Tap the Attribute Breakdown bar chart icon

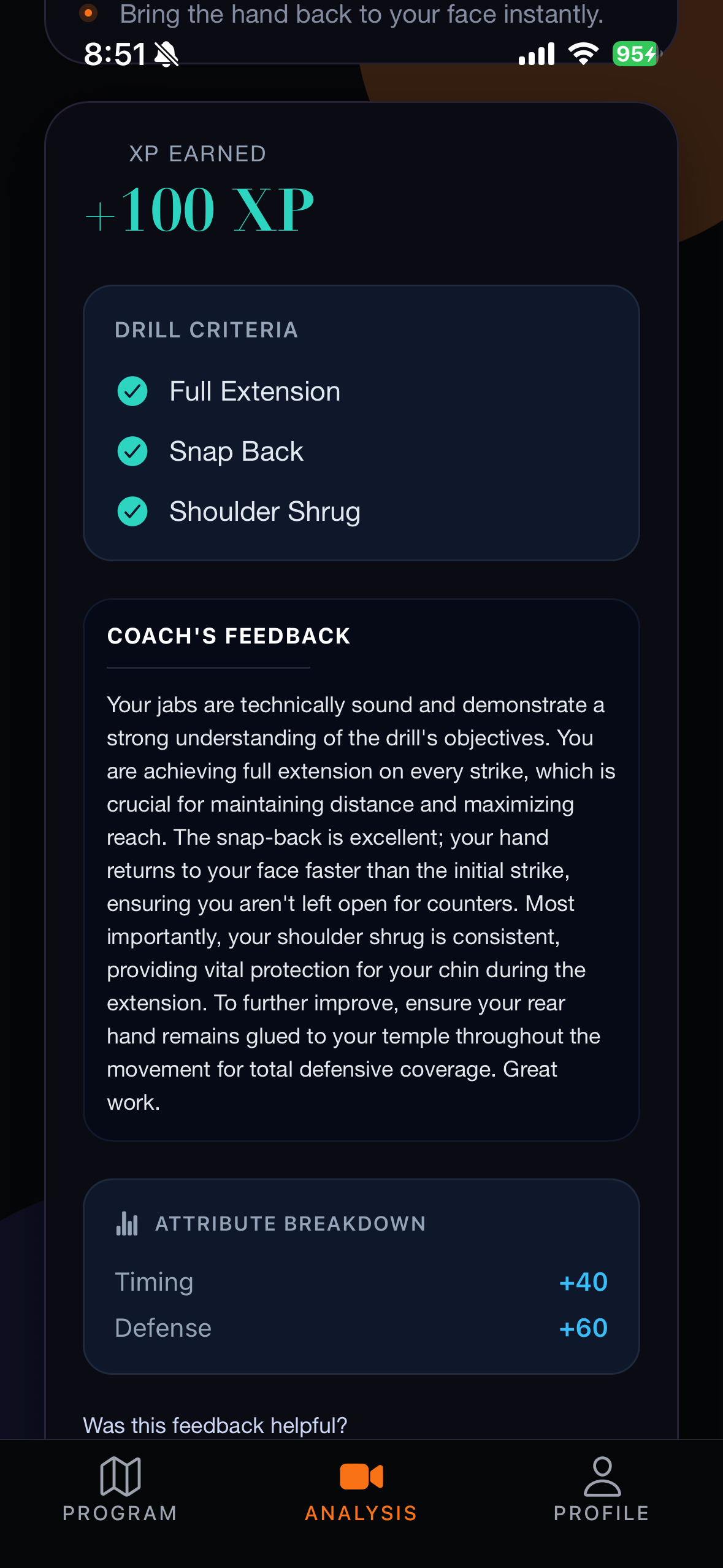click(x=127, y=1223)
